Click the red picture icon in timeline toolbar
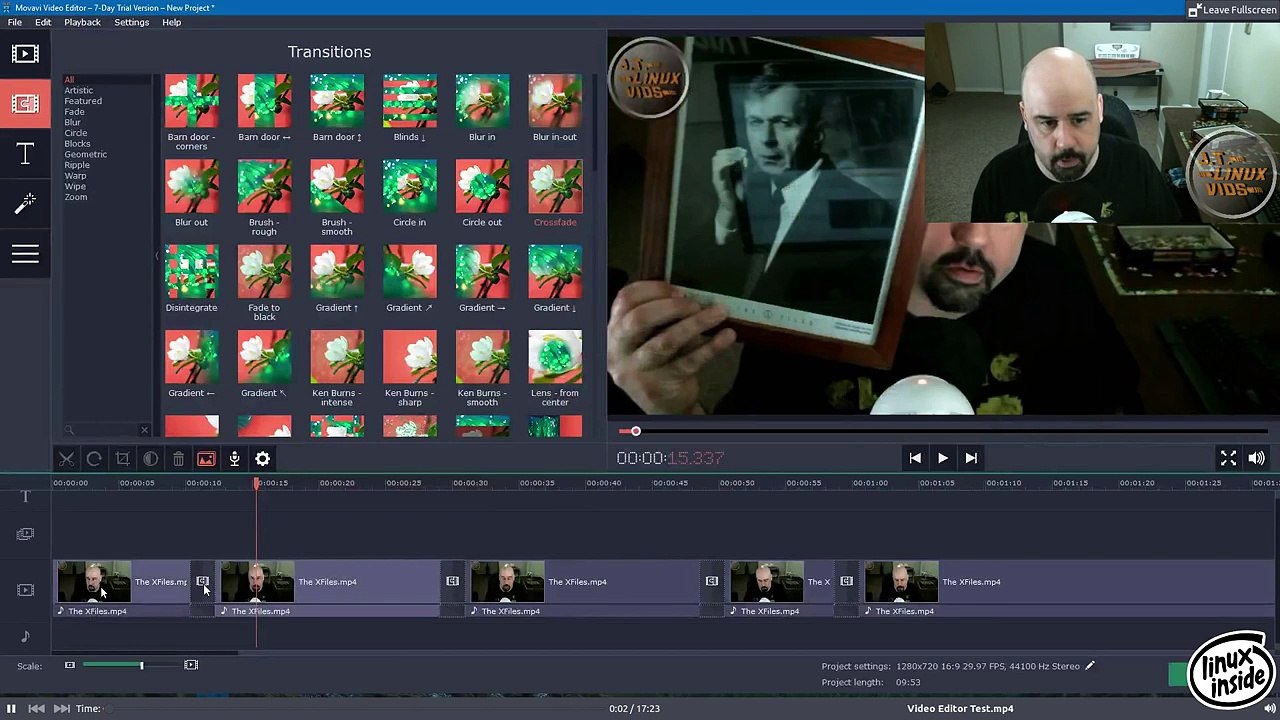 pos(206,459)
